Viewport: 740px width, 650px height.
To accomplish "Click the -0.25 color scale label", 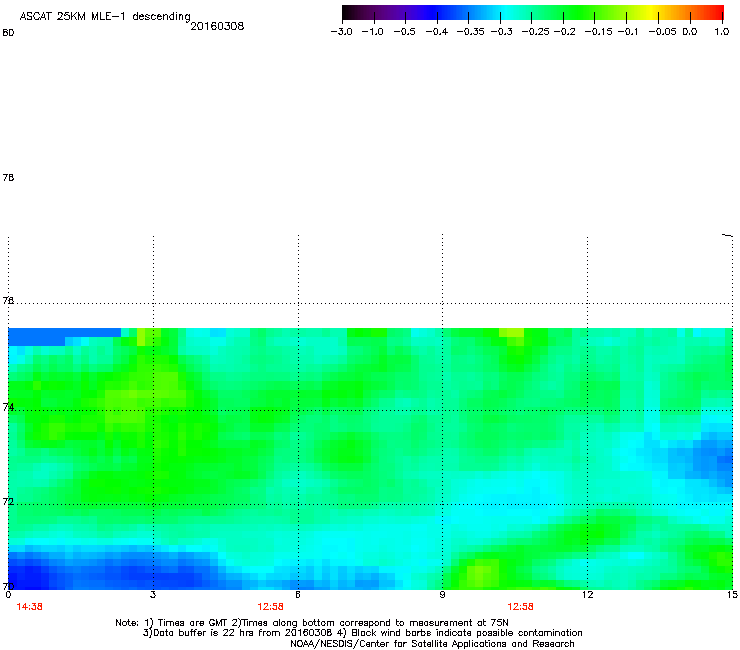I will [536, 32].
